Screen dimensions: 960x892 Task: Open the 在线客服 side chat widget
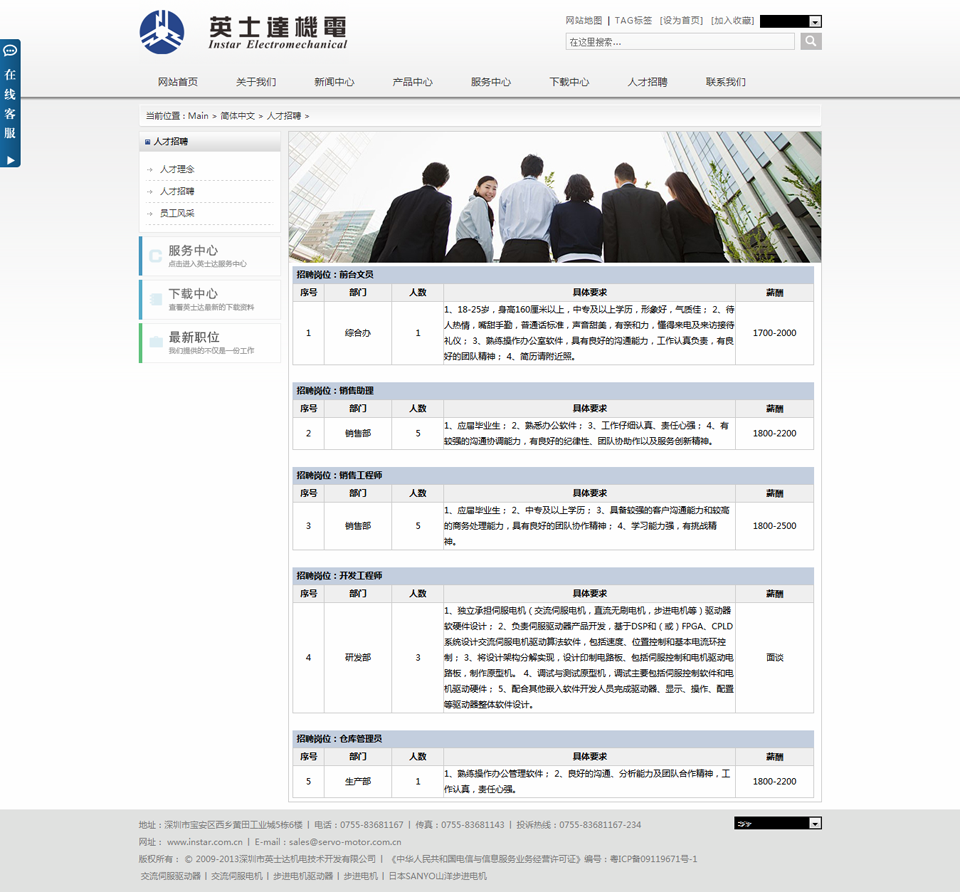pyautogui.click(x=10, y=103)
